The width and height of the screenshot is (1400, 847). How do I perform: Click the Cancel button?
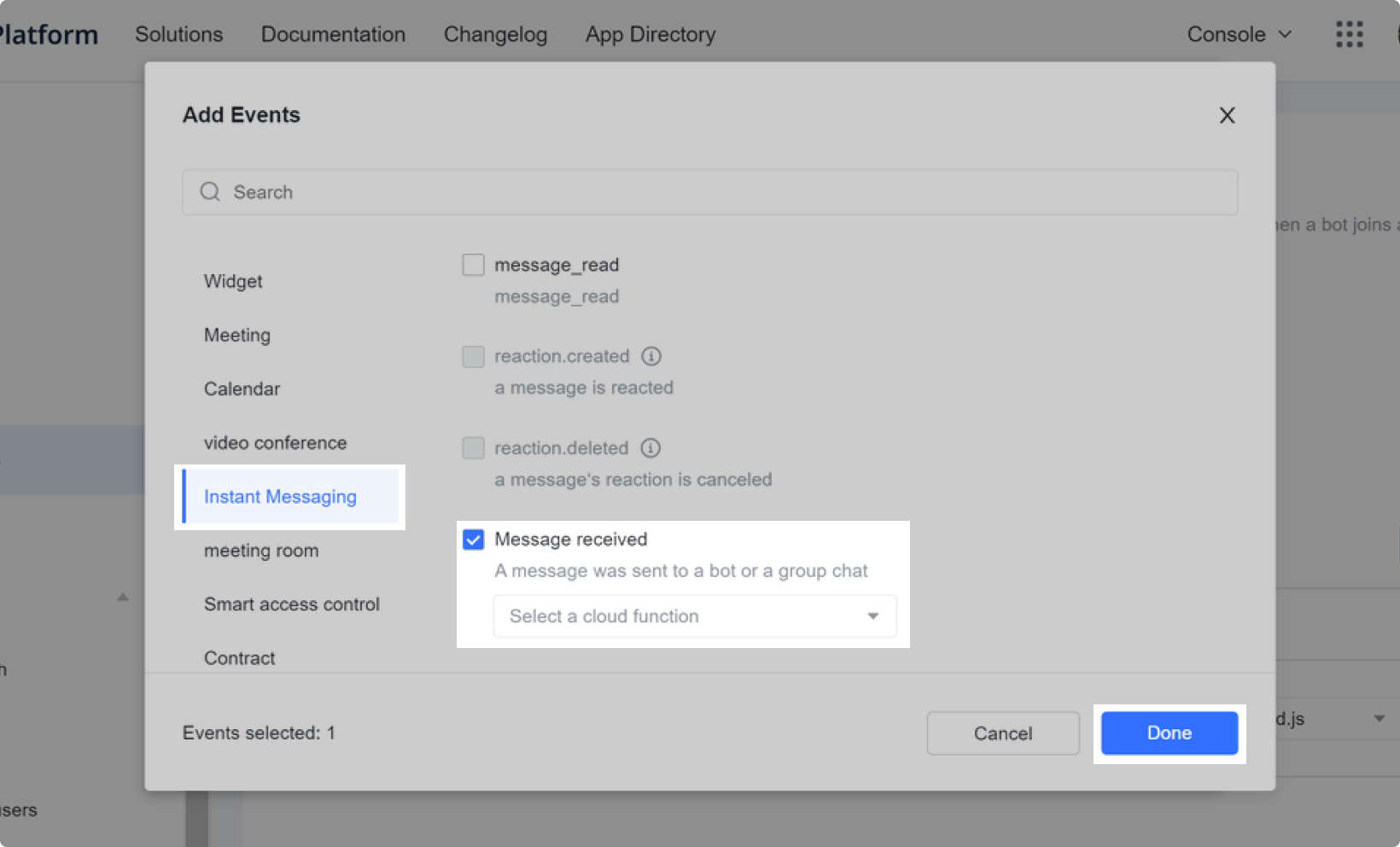pos(1002,733)
